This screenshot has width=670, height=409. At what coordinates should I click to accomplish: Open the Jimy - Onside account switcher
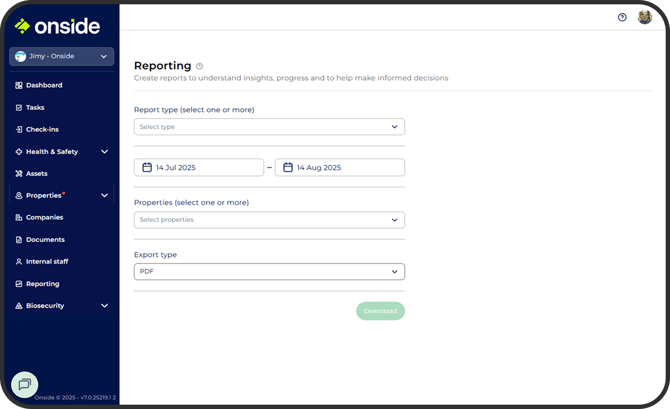tap(62, 56)
